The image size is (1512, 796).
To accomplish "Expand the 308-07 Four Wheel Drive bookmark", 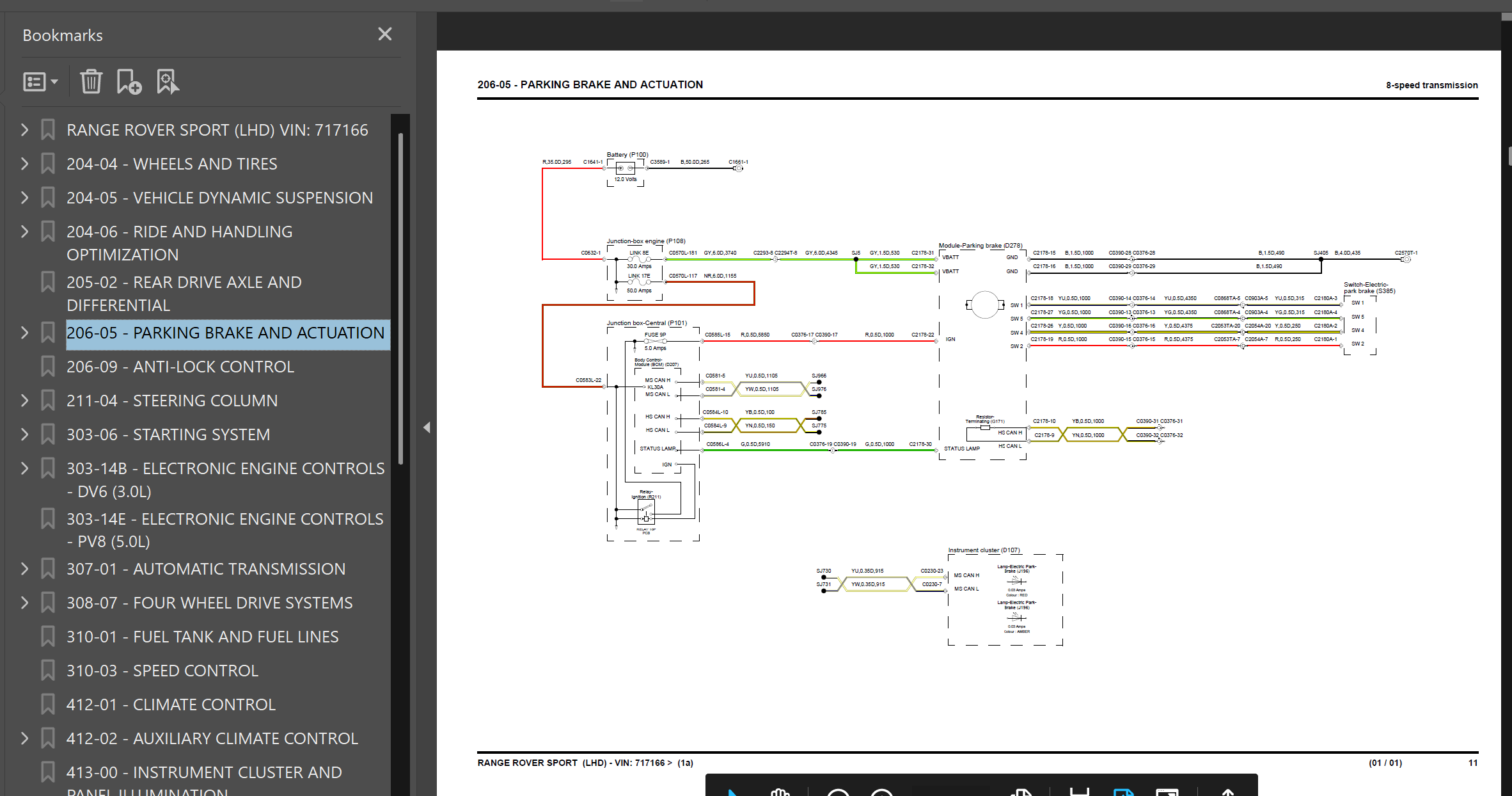I will click(x=24, y=603).
